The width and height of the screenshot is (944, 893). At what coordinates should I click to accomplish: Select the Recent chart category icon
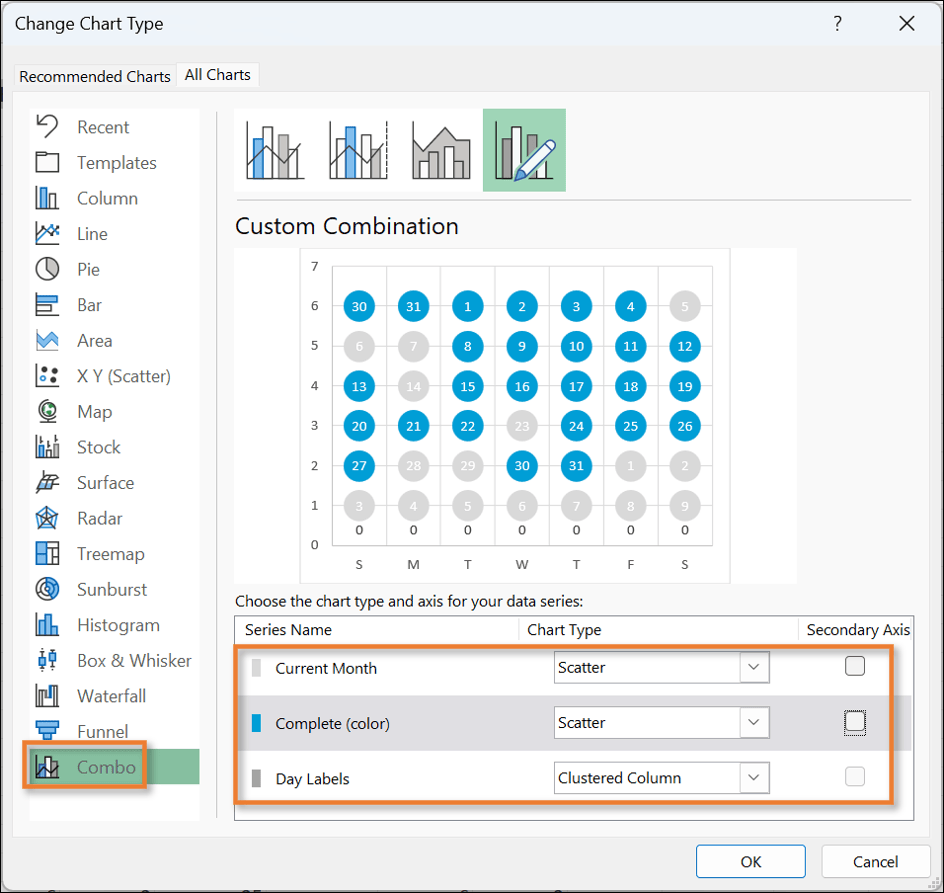tap(47, 127)
